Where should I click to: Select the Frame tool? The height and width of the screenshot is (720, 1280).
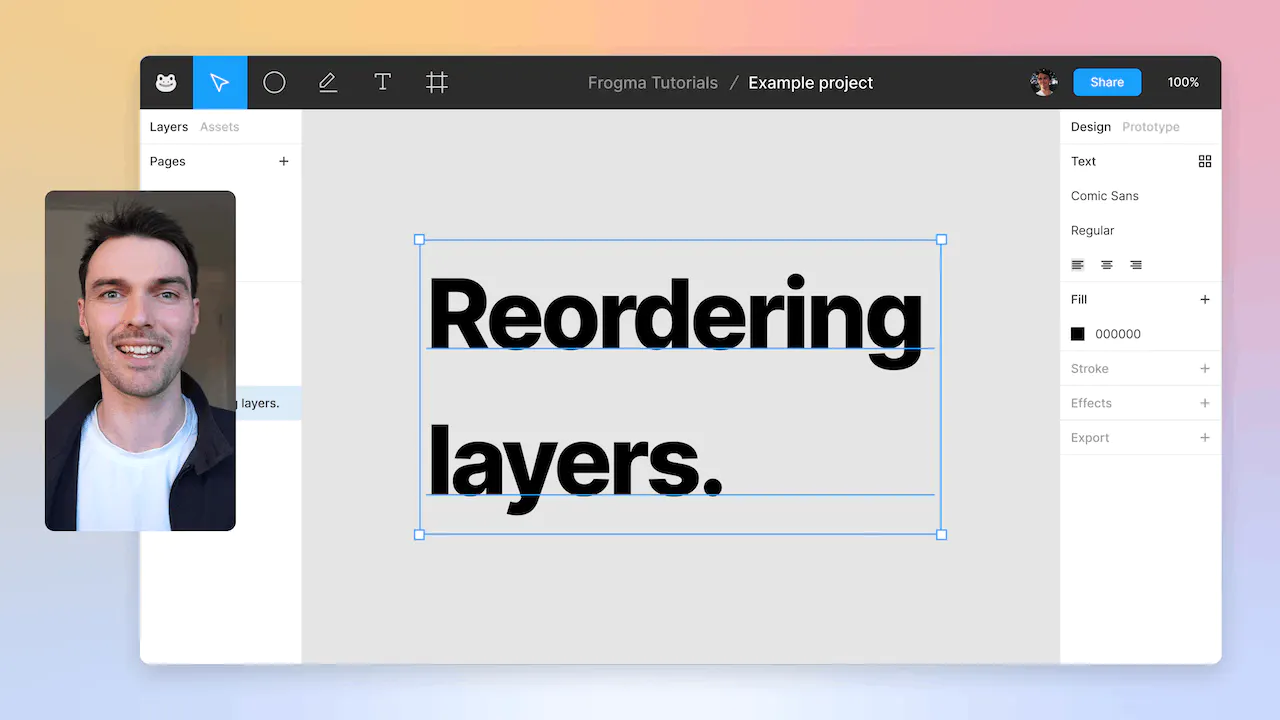437,83
